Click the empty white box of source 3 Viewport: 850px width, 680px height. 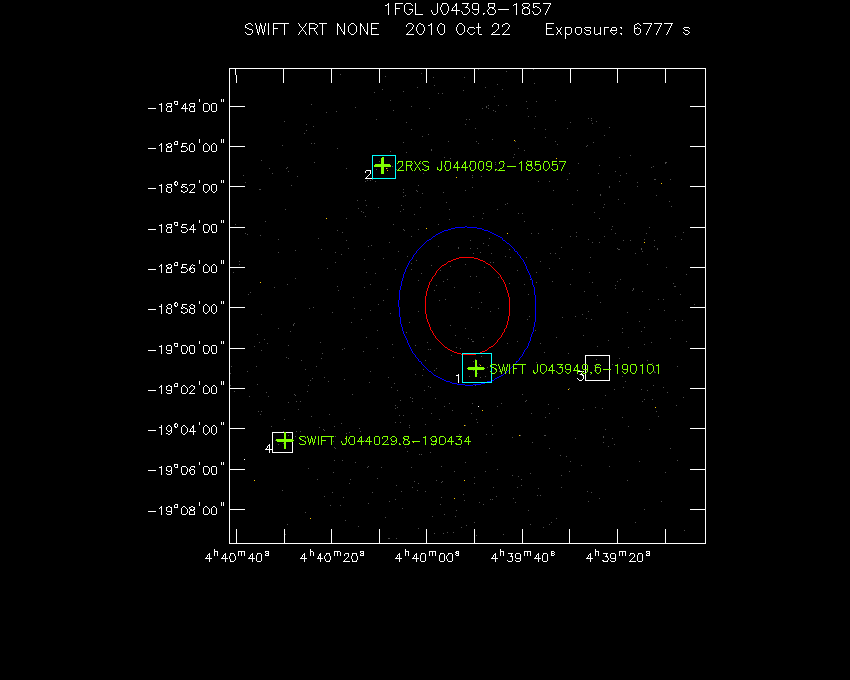597,368
